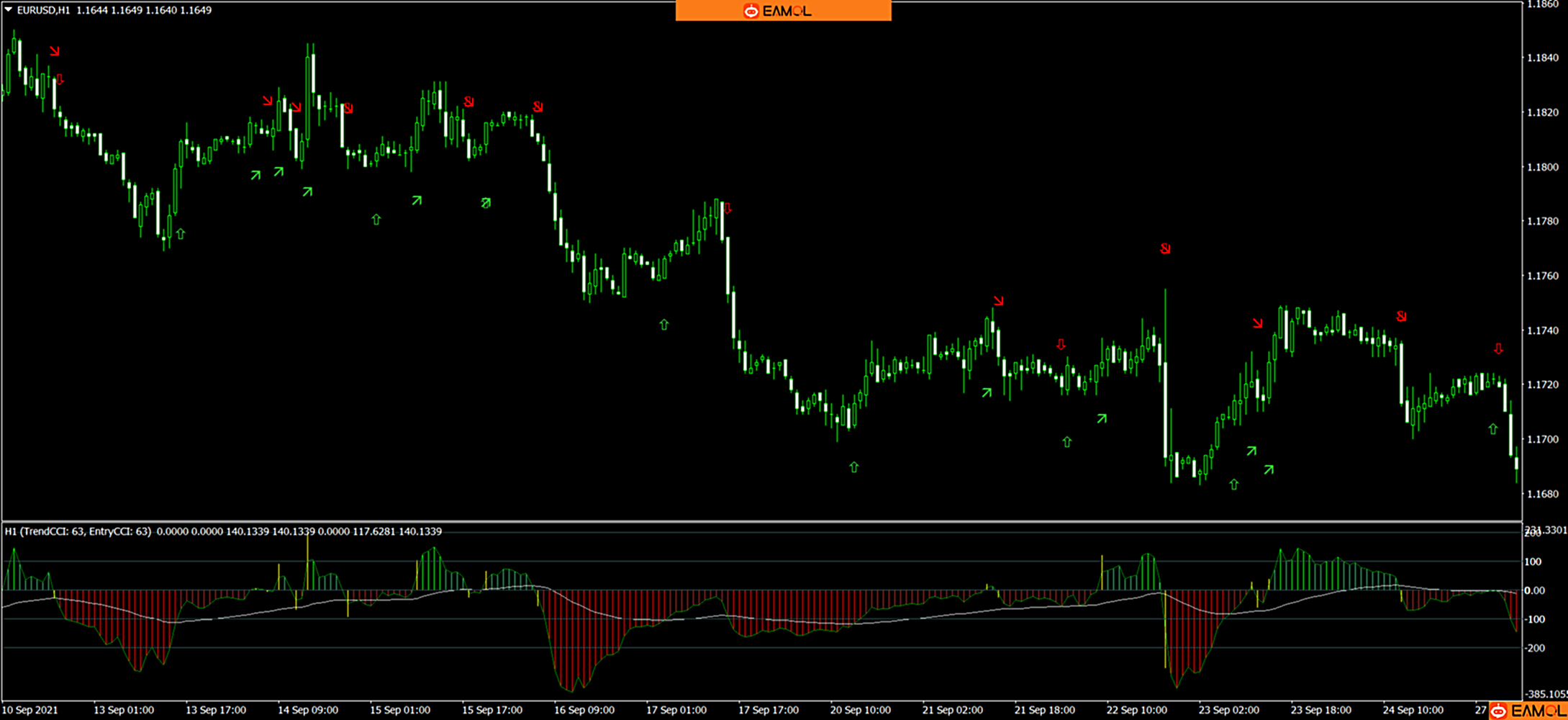Click the orange EAMOL banner at top
Screen dimensions: 1568x720
point(783,11)
